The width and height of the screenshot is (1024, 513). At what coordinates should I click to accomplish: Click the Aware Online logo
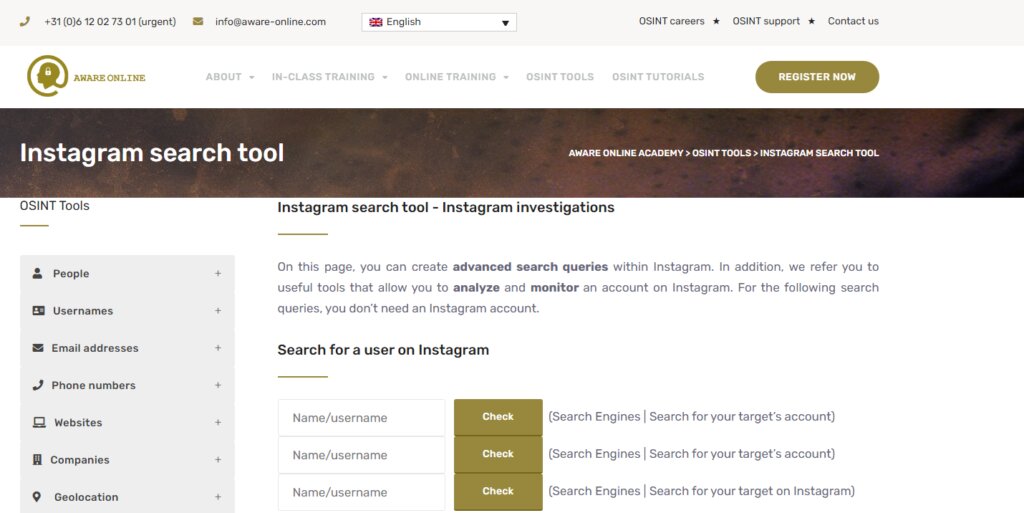[86, 76]
